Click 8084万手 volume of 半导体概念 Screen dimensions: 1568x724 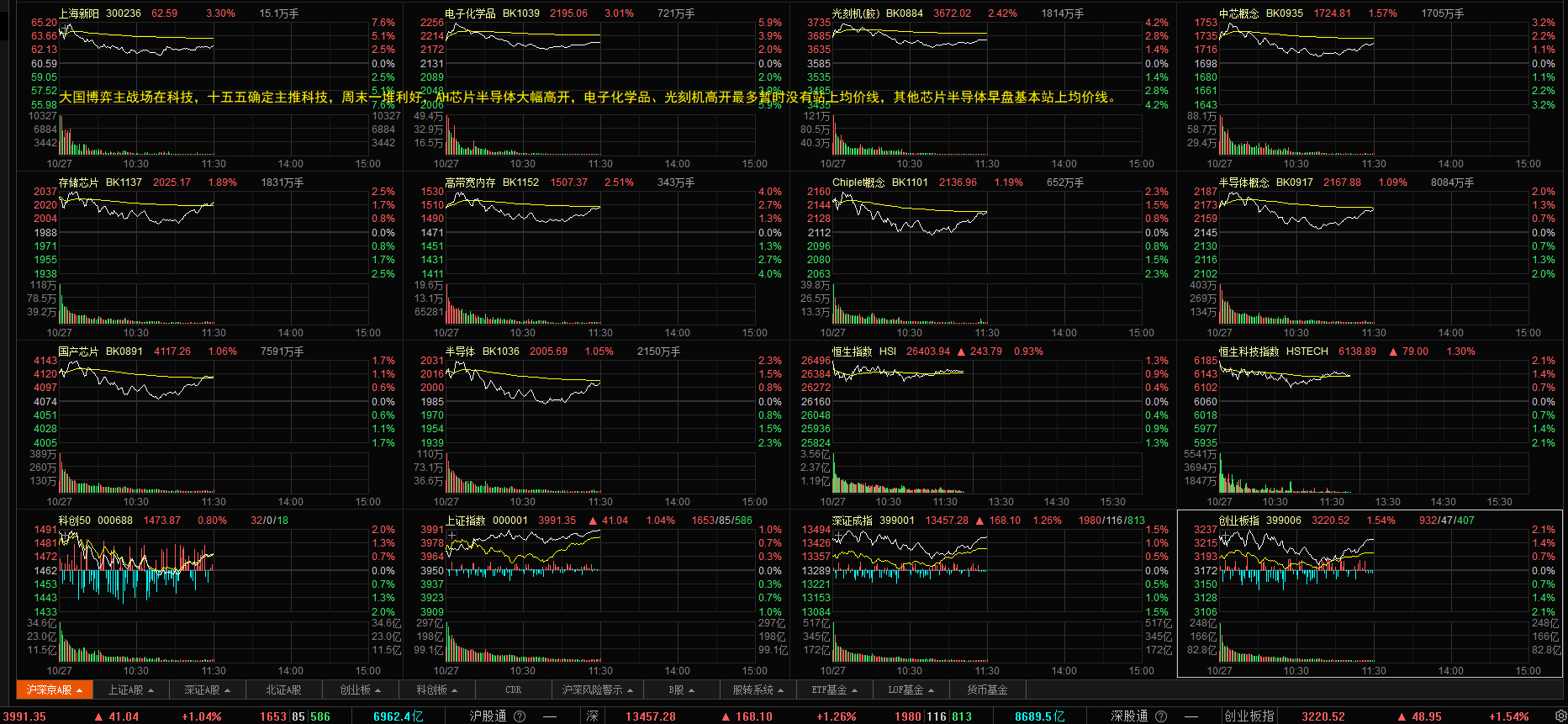tap(1453, 182)
